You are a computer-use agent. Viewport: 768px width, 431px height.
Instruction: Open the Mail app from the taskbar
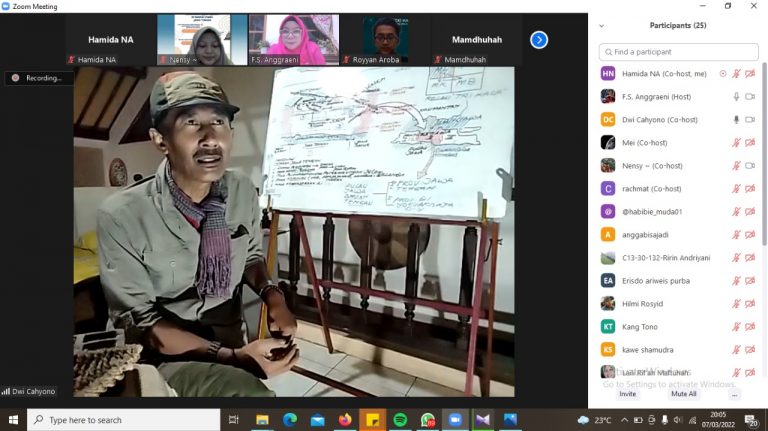point(317,420)
